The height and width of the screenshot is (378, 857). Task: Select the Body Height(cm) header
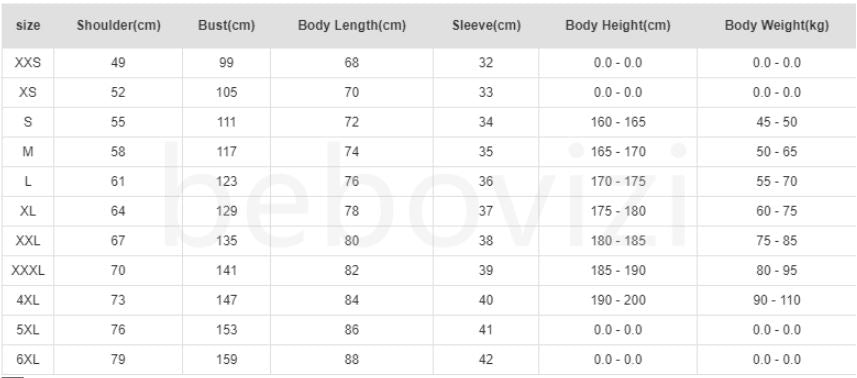[618, 26]
